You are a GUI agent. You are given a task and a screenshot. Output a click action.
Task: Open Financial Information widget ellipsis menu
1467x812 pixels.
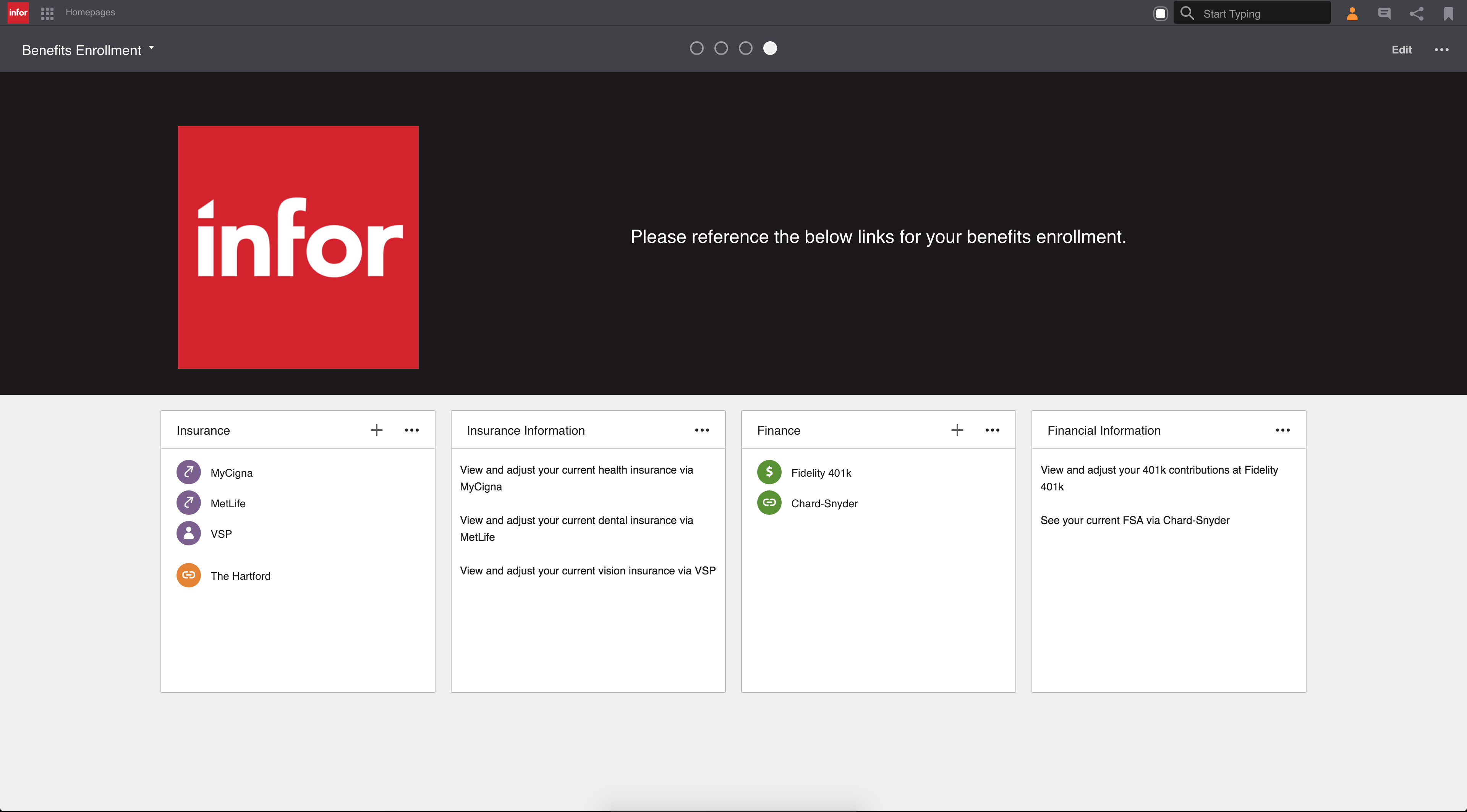pos(1283,430)
